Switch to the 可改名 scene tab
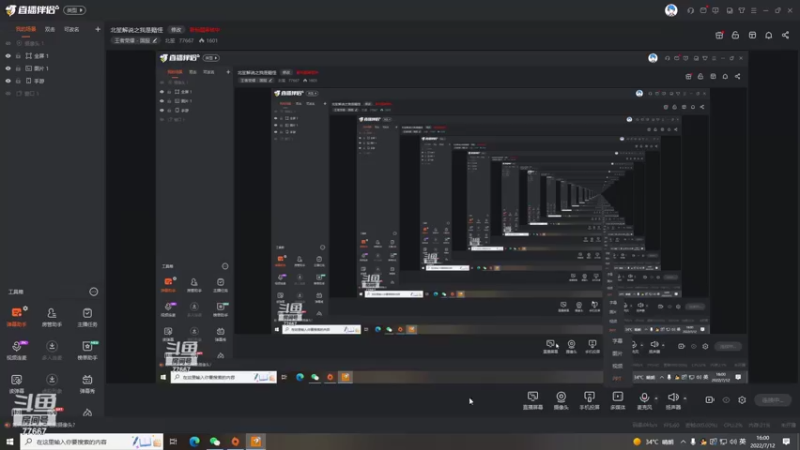800x450 pixels. coord(71,29)
